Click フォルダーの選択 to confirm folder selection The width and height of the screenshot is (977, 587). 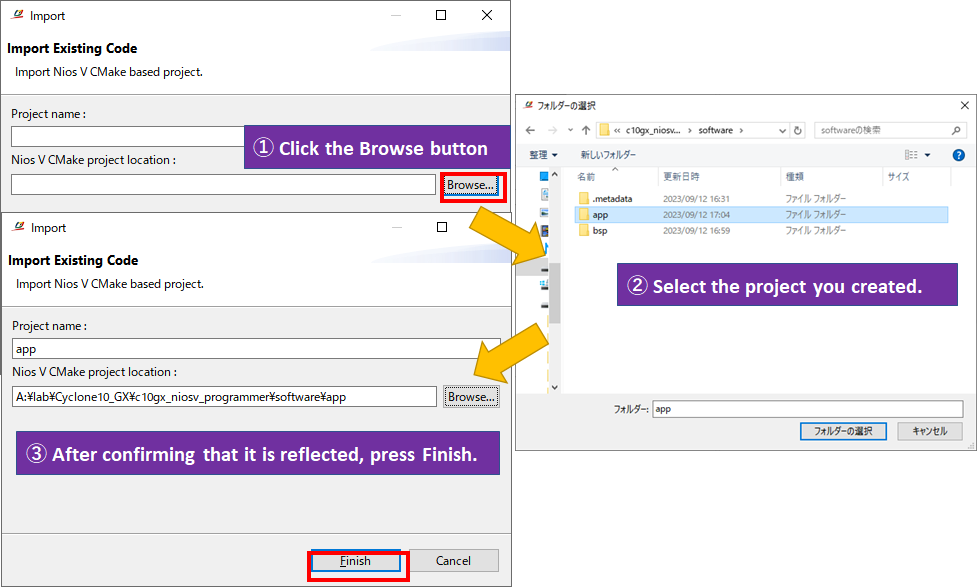pos(844,429)
